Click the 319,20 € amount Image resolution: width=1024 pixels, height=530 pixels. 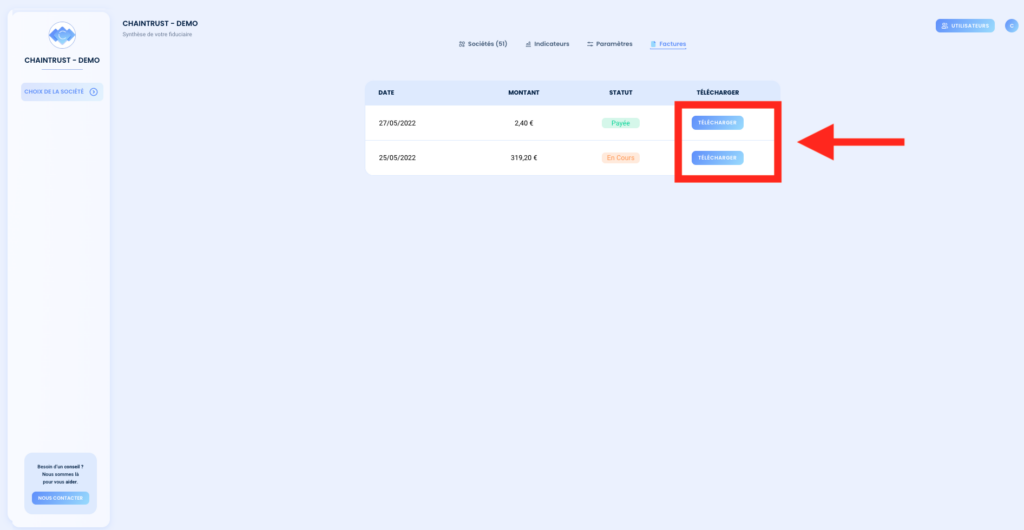[524, 158]
